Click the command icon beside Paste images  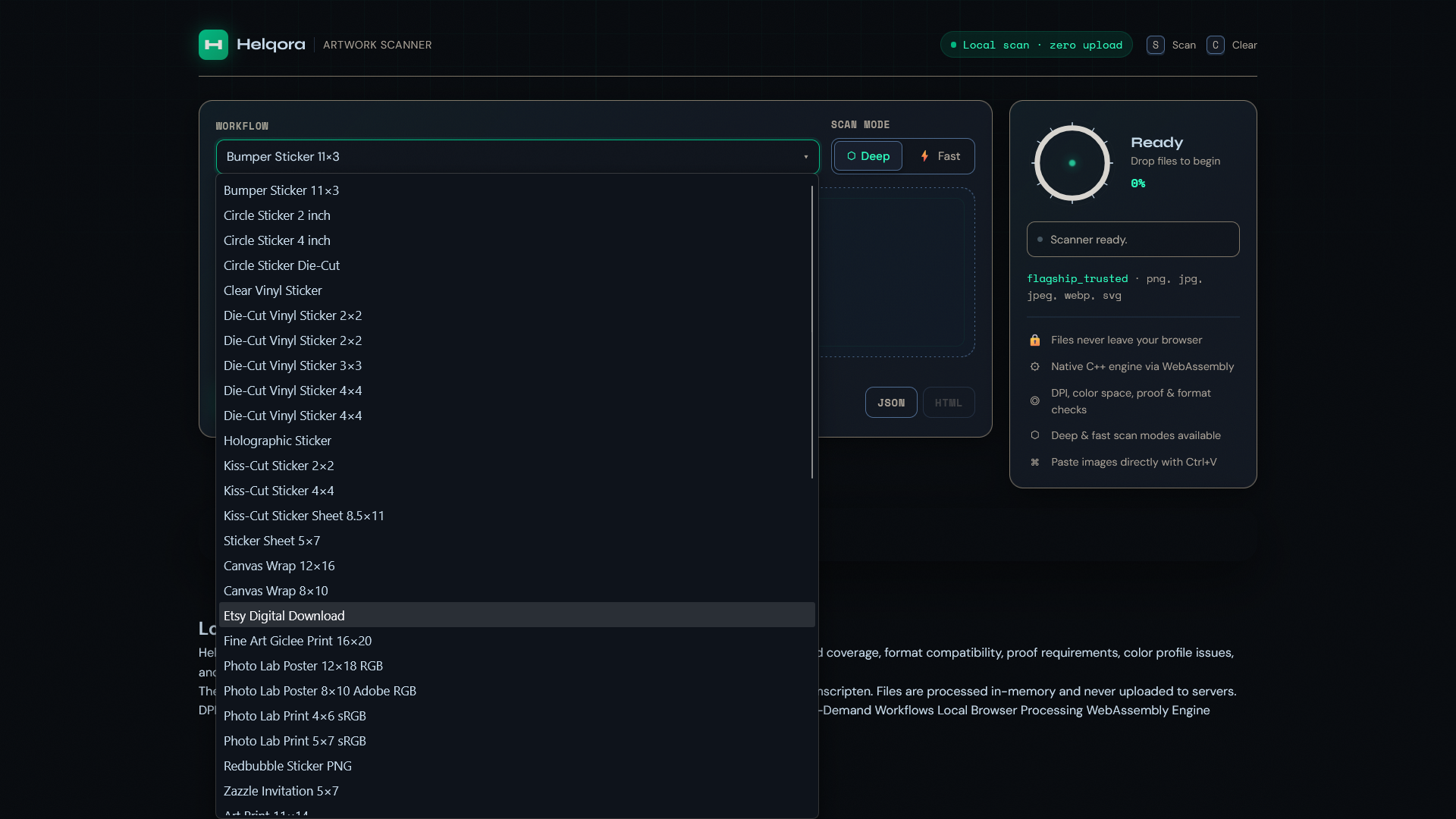(x=1034, y=462)
